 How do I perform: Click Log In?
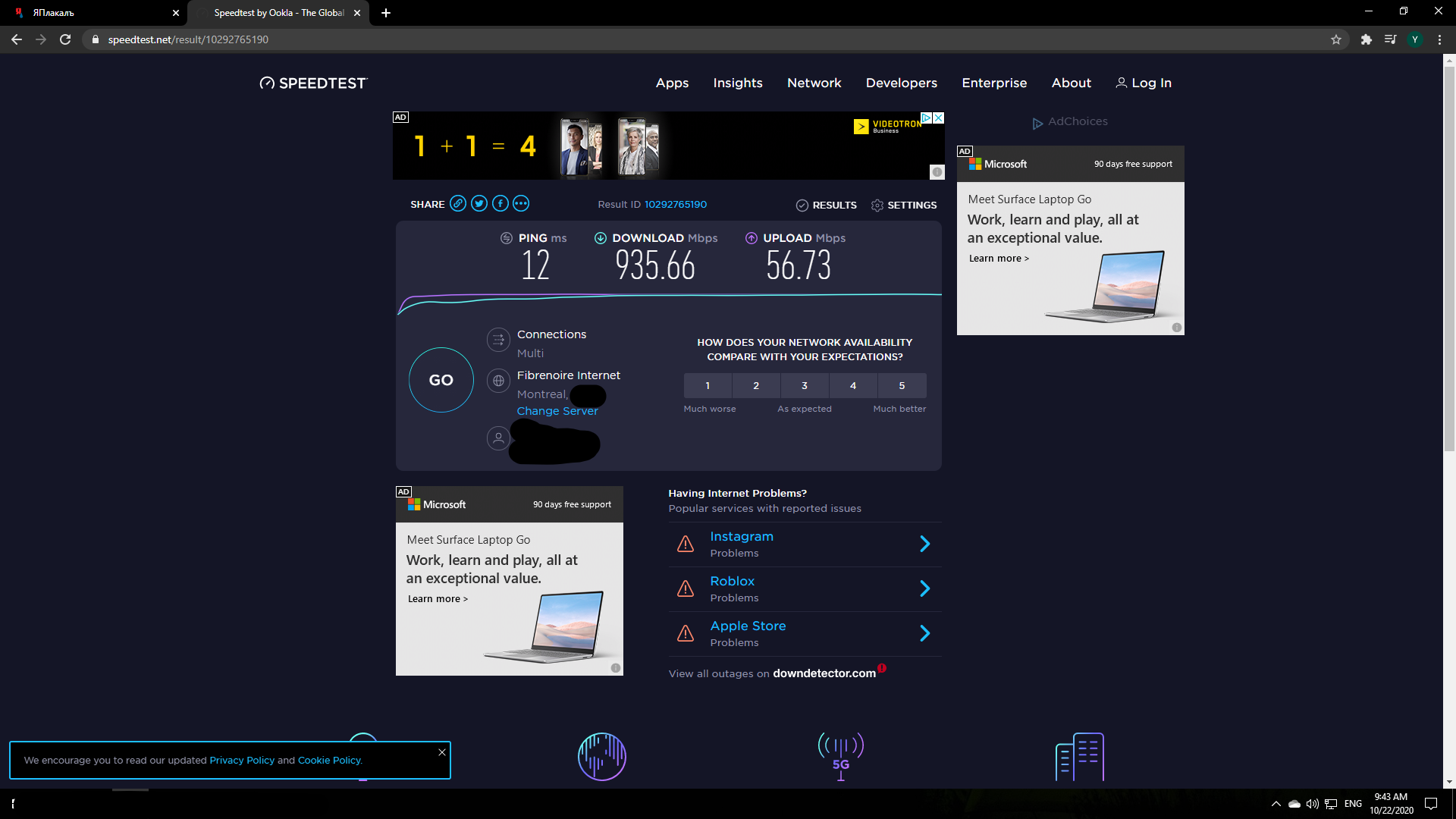1144,83
